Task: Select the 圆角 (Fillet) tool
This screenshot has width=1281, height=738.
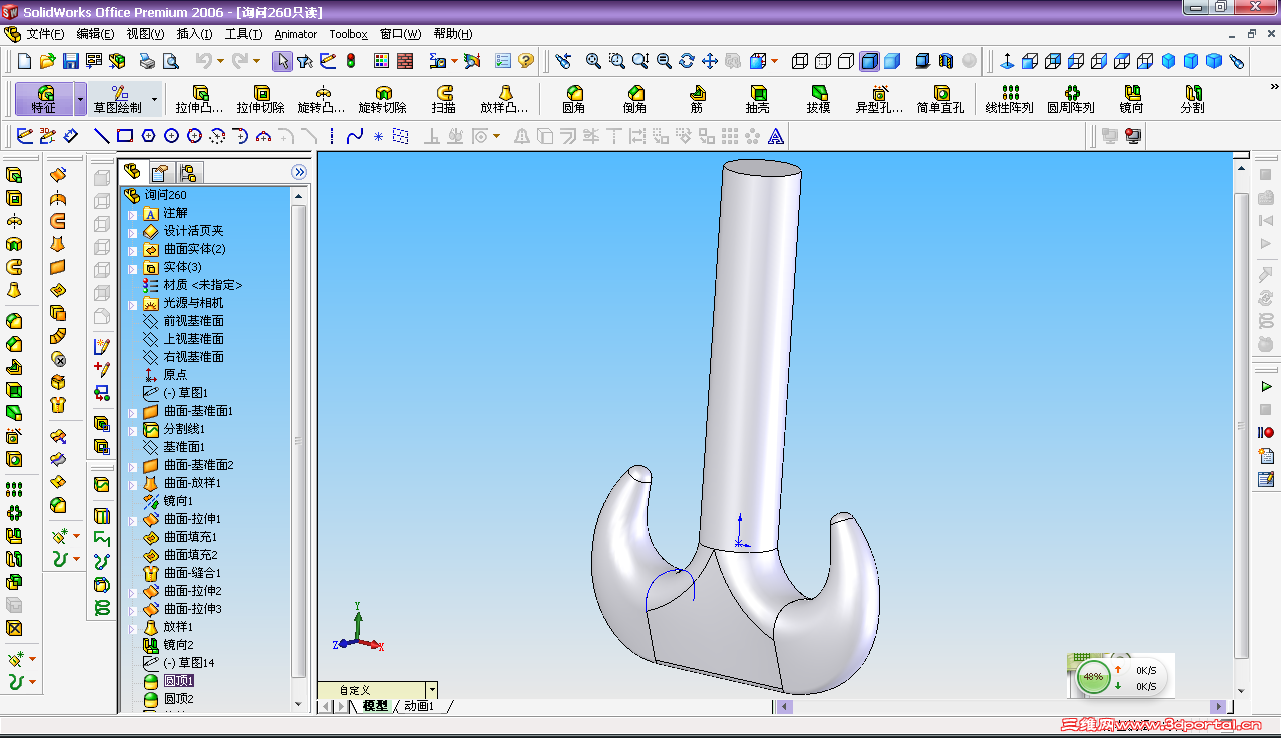Action: coord(573,99)
